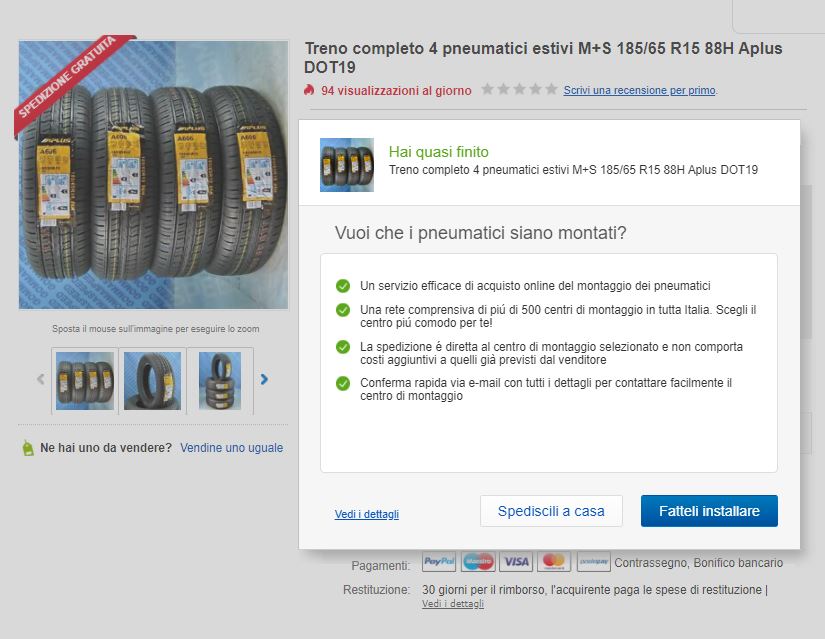Click the PayPal payment icon
This screenshot has height=639, width=825.
point(439,562)
